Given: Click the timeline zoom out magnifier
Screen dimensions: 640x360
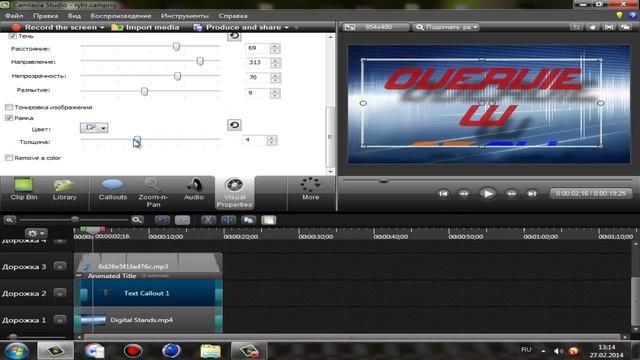Looking at the screenshot, I should pyautogui.click(x=9, y=220).
